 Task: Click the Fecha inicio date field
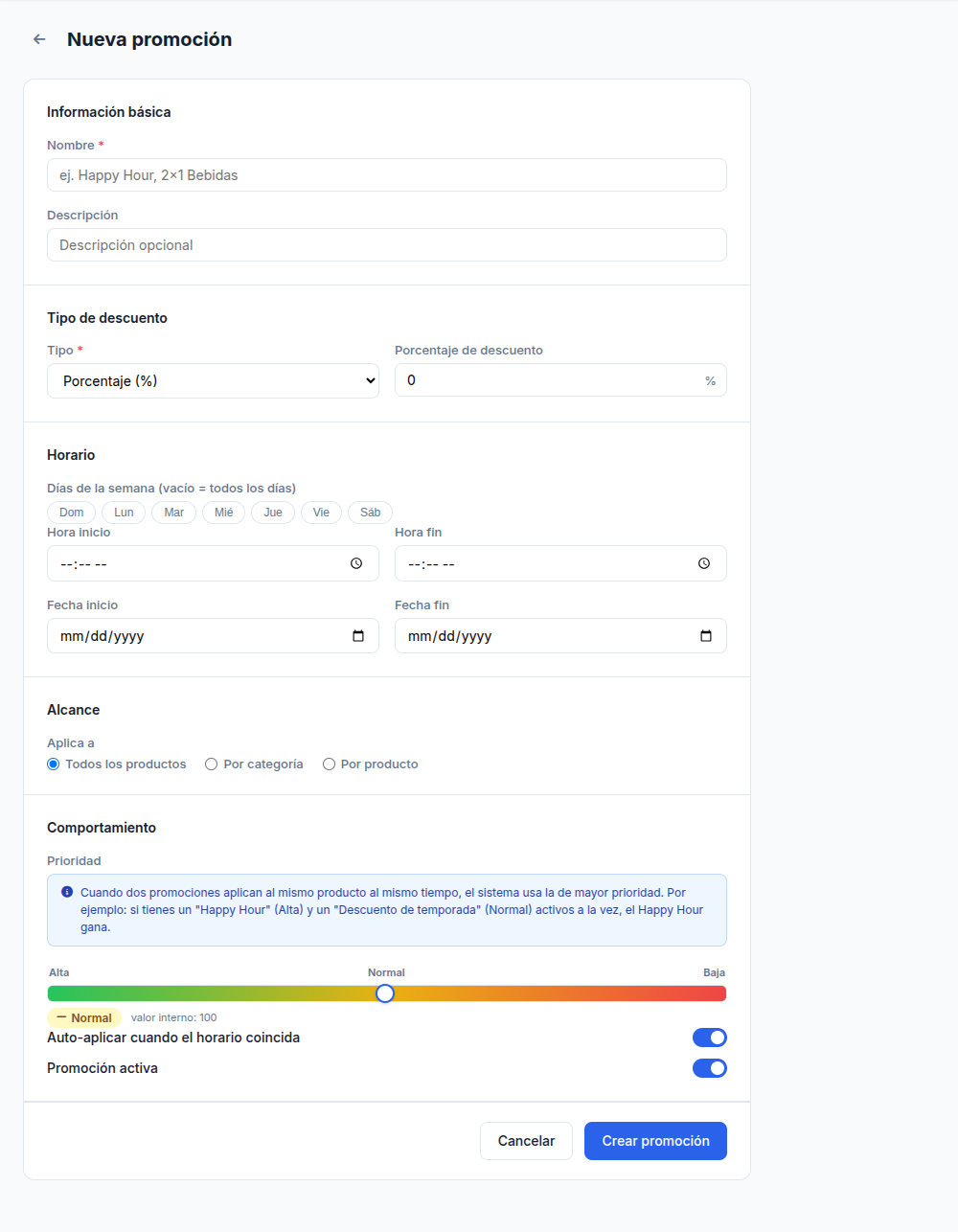tap(213, 636)
